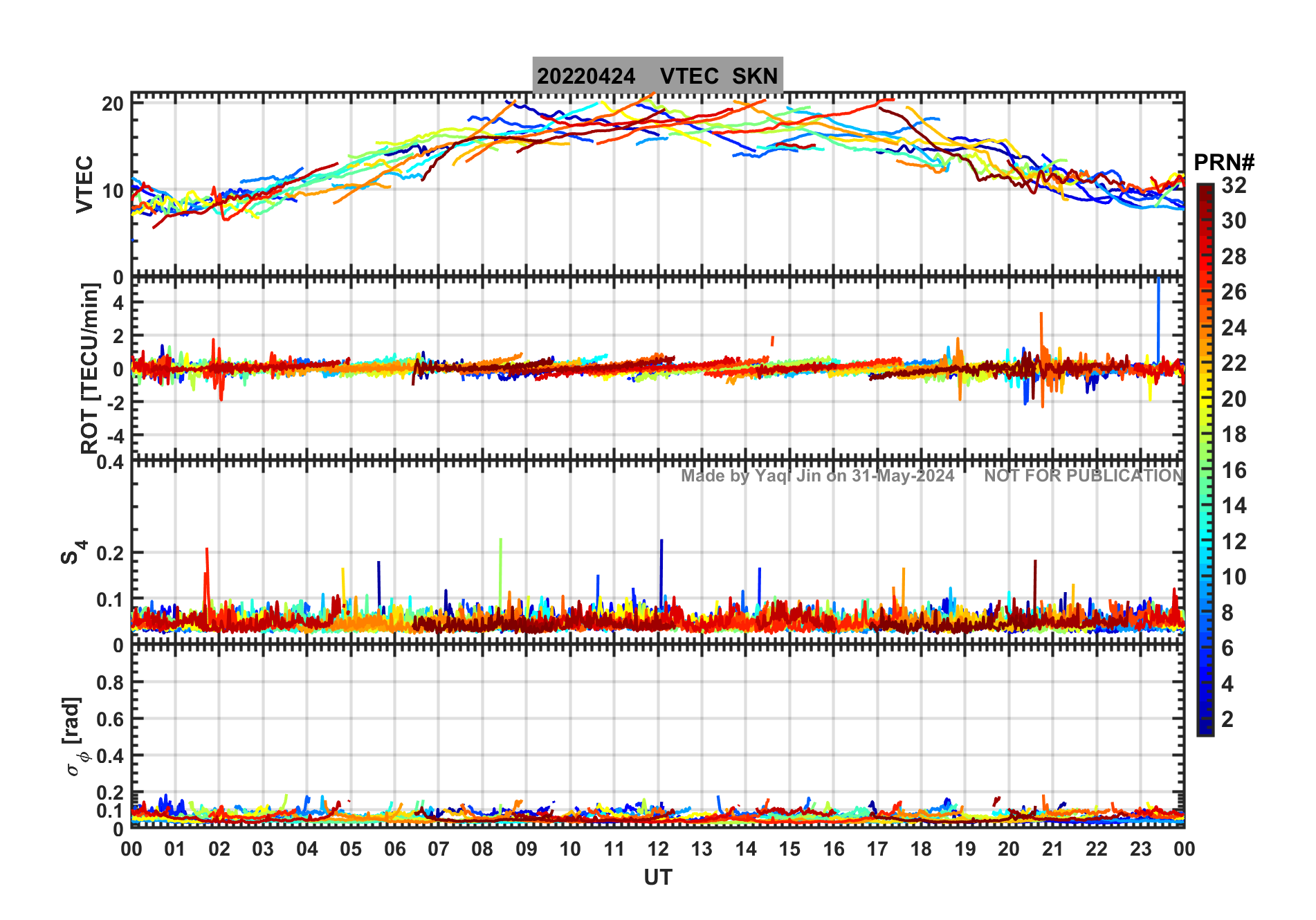Image resolution: width=1316 pixels, height=920 pixels.
Task: Click the PRN colorbar gradient
Action: (x=1205, y=459)
